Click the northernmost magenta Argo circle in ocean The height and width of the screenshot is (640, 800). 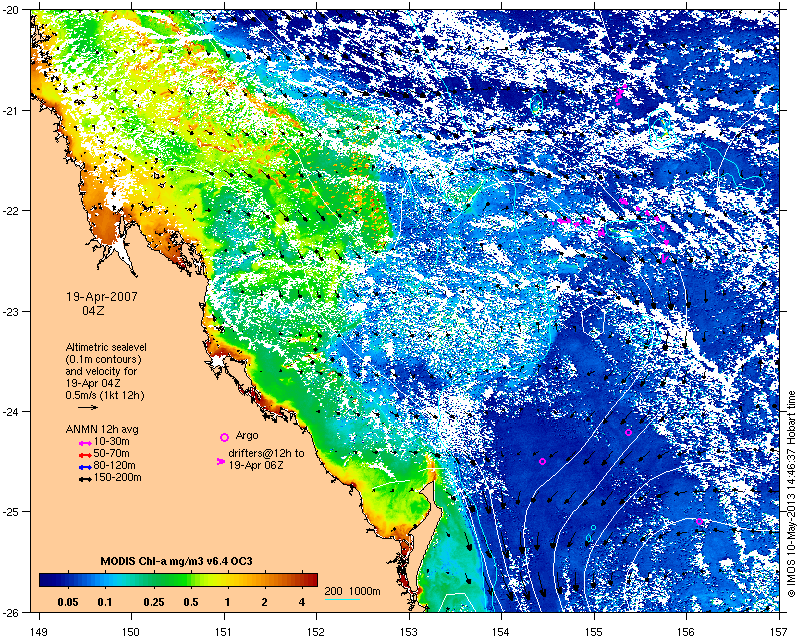pyautogui.click(x=629, y=432)
